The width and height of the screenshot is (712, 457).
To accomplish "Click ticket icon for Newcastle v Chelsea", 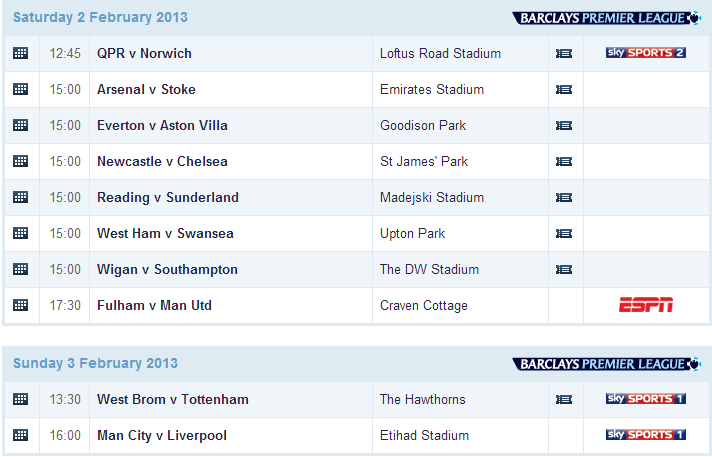I will (x=564, y=161).
